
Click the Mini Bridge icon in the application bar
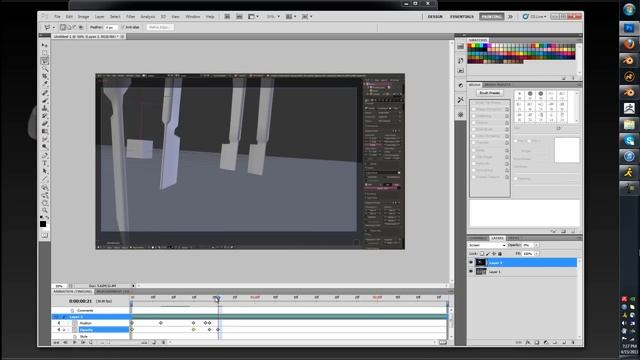coord(239,16)
